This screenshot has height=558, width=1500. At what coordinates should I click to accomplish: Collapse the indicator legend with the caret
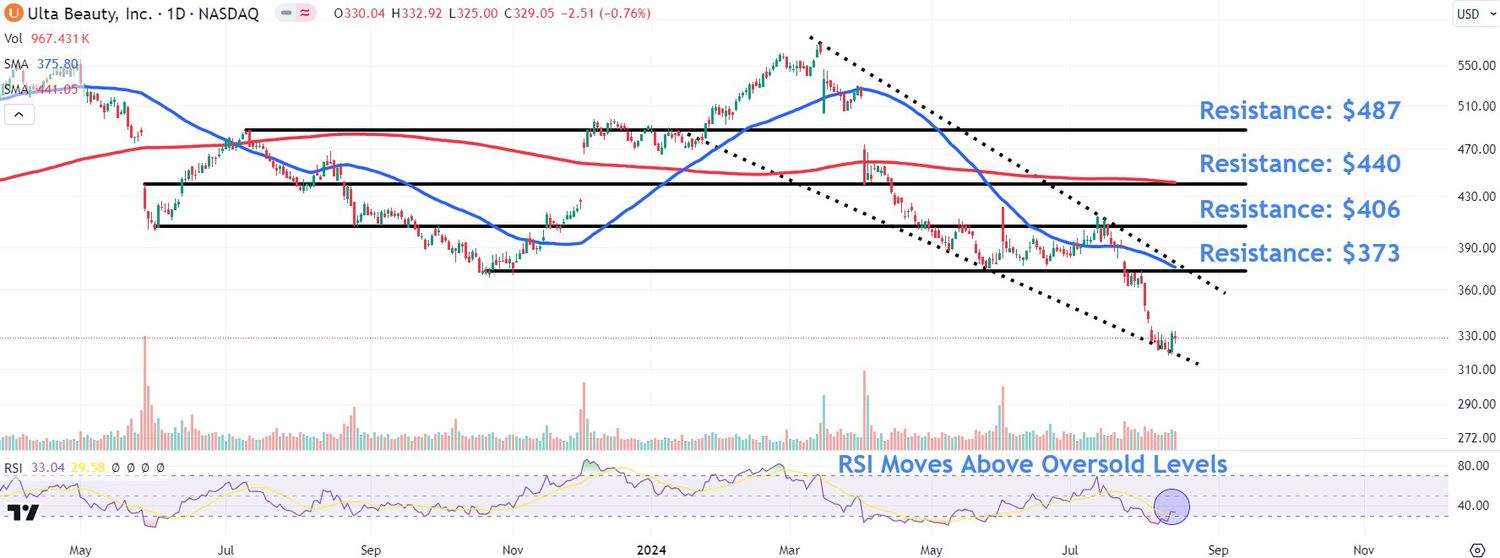click(17, 115)
